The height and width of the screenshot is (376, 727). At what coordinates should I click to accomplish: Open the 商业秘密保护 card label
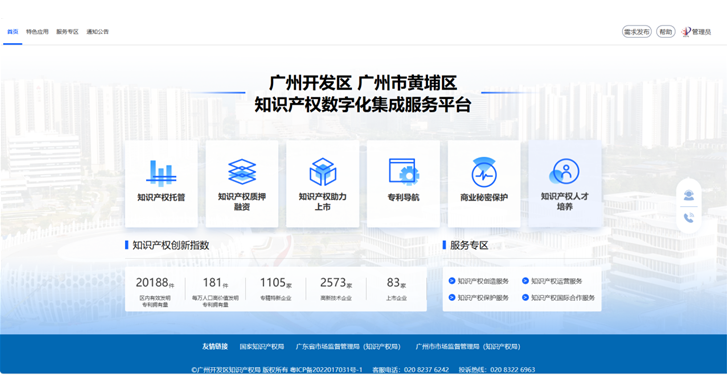click(484, 198)
